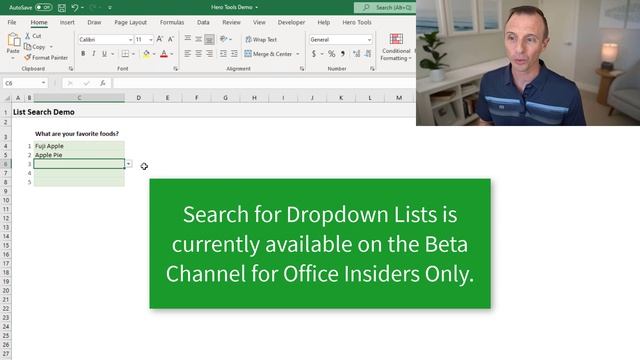Switch to the Formulas tab
Image resolution: width=640 pixels, height=360 pixels.
172,22
